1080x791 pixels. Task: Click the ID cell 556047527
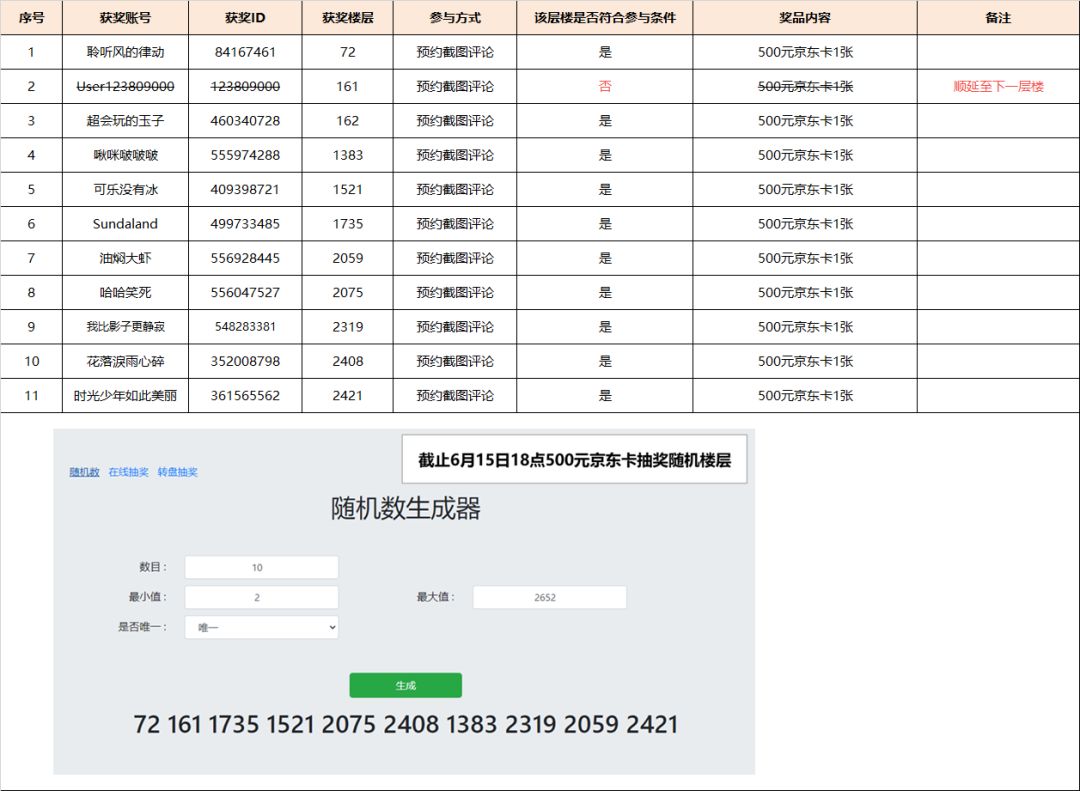pyautogui.click(x=245, y=292)
